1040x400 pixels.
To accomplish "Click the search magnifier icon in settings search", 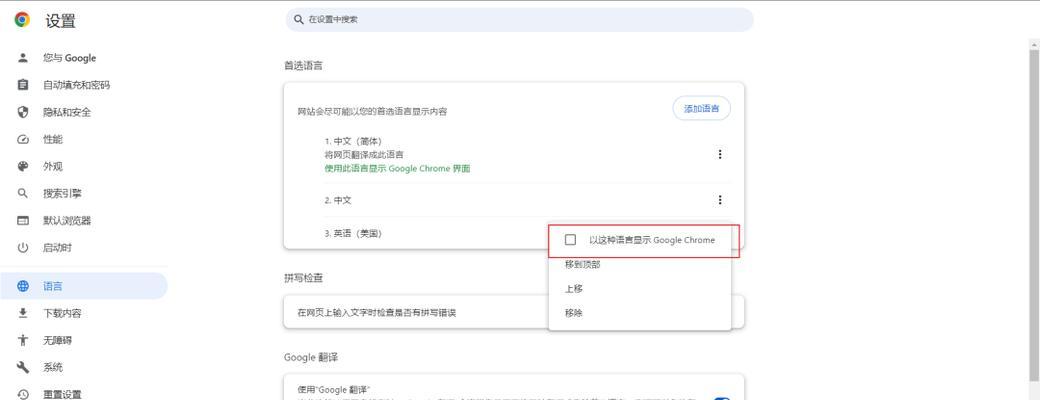I will pyautogui.click(x=298, y=20).
